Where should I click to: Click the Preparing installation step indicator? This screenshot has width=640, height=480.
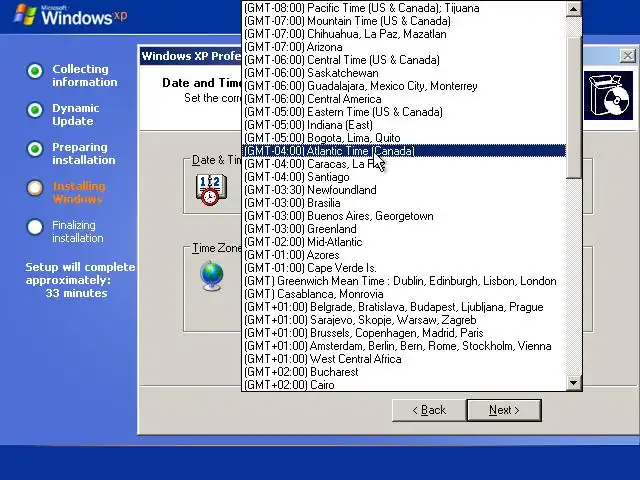point(35,149)
